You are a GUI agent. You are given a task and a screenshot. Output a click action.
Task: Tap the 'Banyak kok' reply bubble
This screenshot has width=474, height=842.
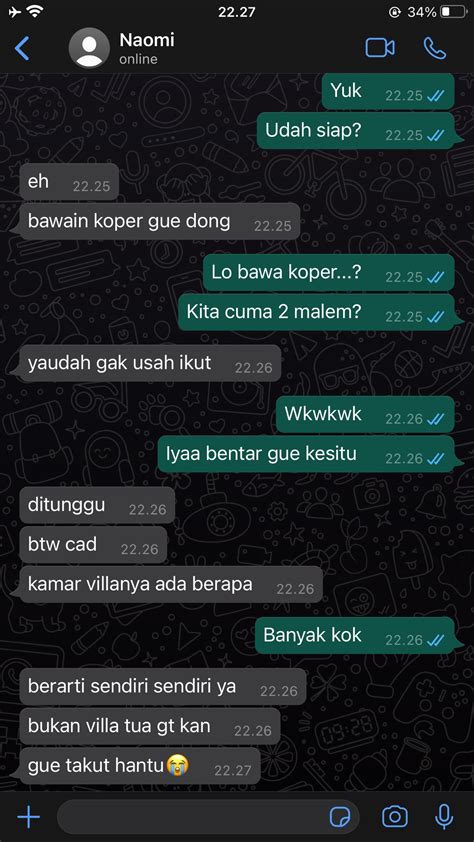[x=355, y=636]
